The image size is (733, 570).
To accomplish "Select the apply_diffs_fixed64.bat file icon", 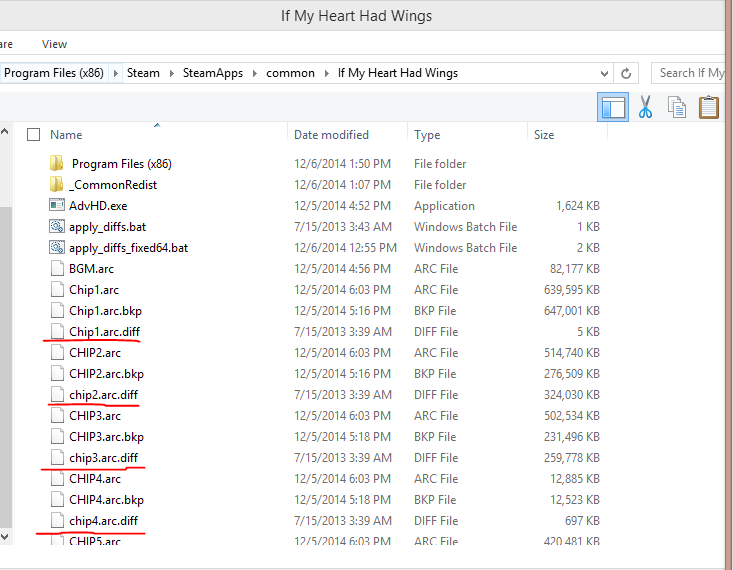I will pos(57,247).
